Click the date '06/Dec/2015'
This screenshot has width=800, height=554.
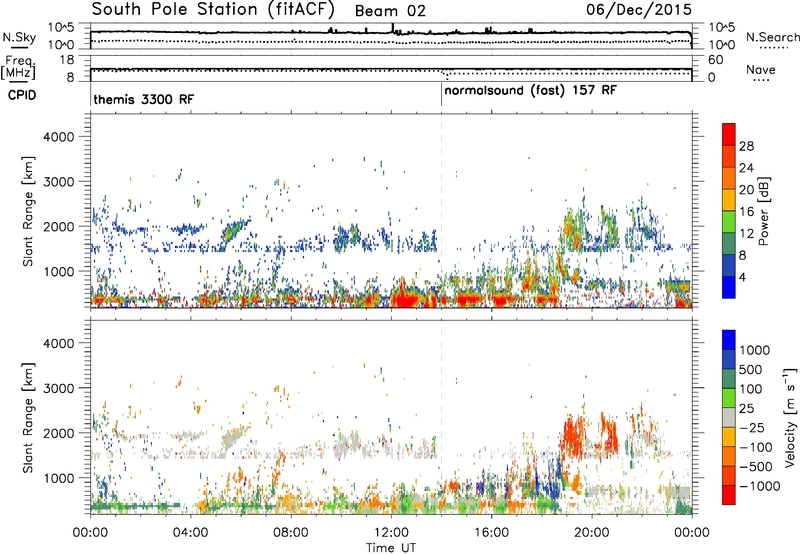(x=639, y=9)
